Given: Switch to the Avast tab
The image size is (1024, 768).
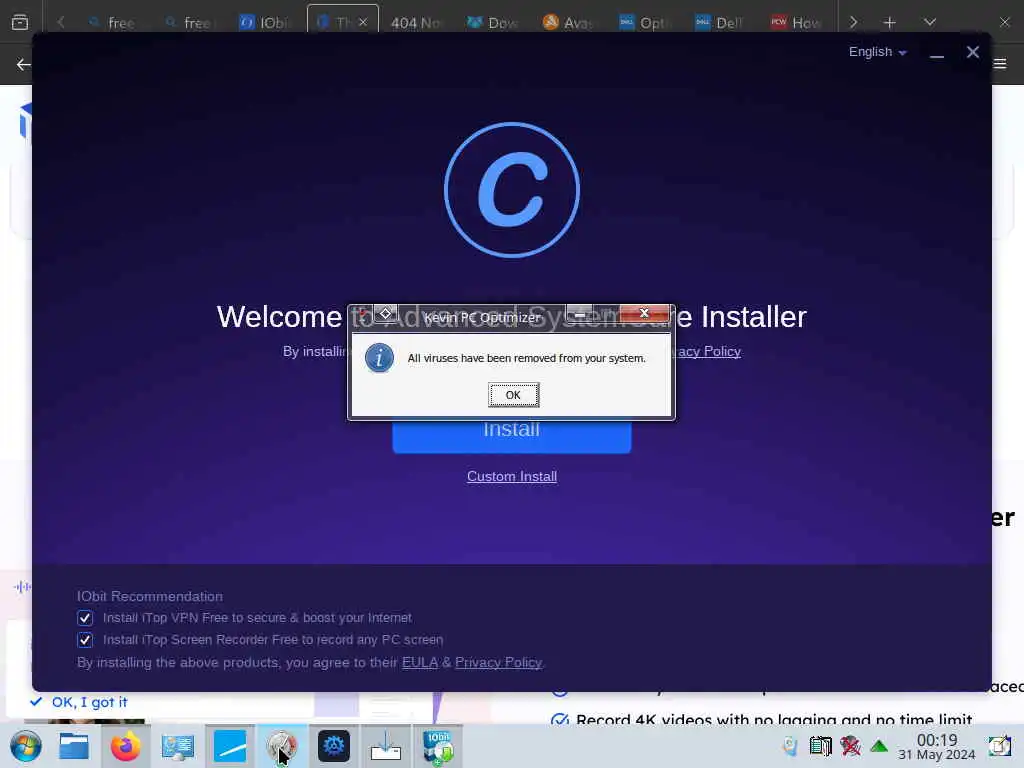Looking at the screenshot, I should 569,23.
